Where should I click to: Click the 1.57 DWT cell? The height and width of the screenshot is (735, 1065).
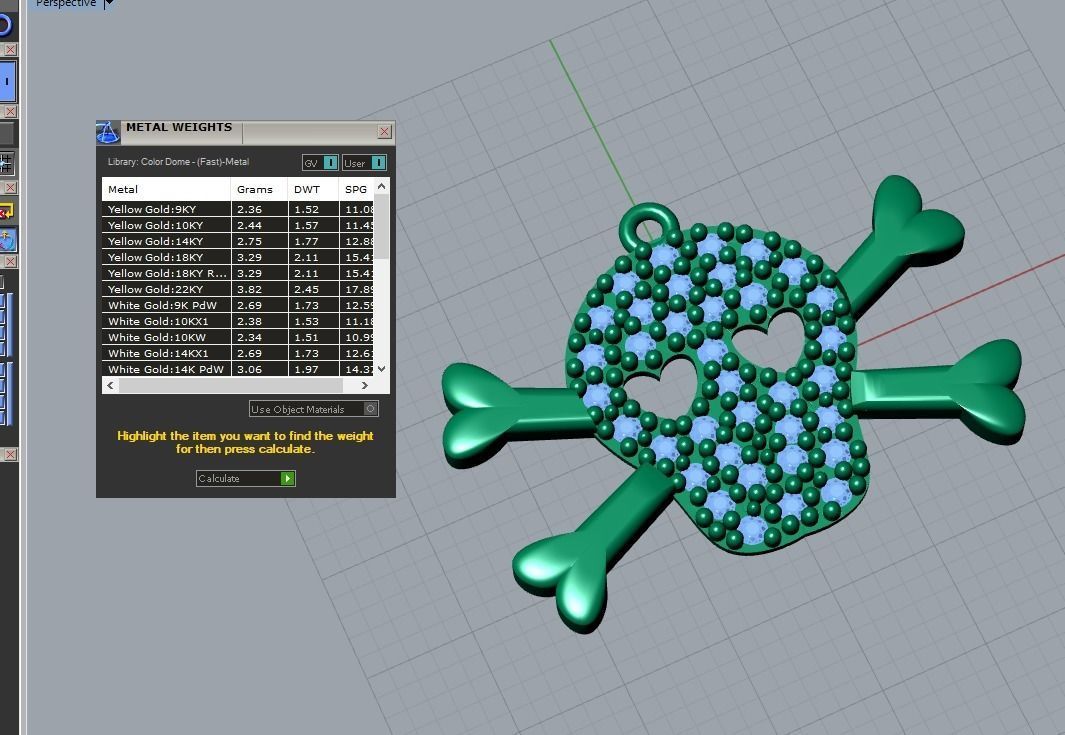click(x=313, y=225)
